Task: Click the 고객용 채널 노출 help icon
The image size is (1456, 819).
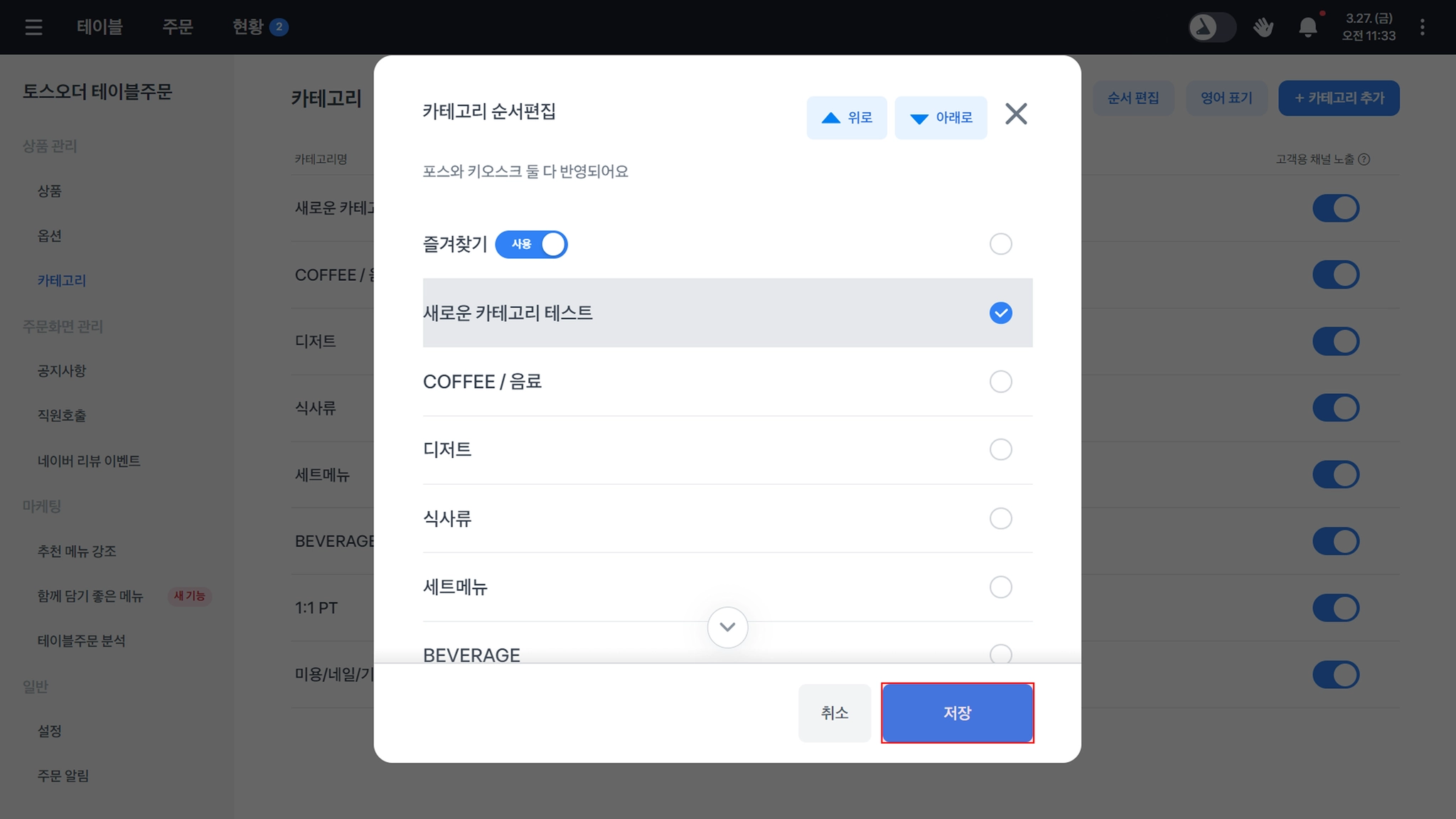Action: (x=1364, y=159)
